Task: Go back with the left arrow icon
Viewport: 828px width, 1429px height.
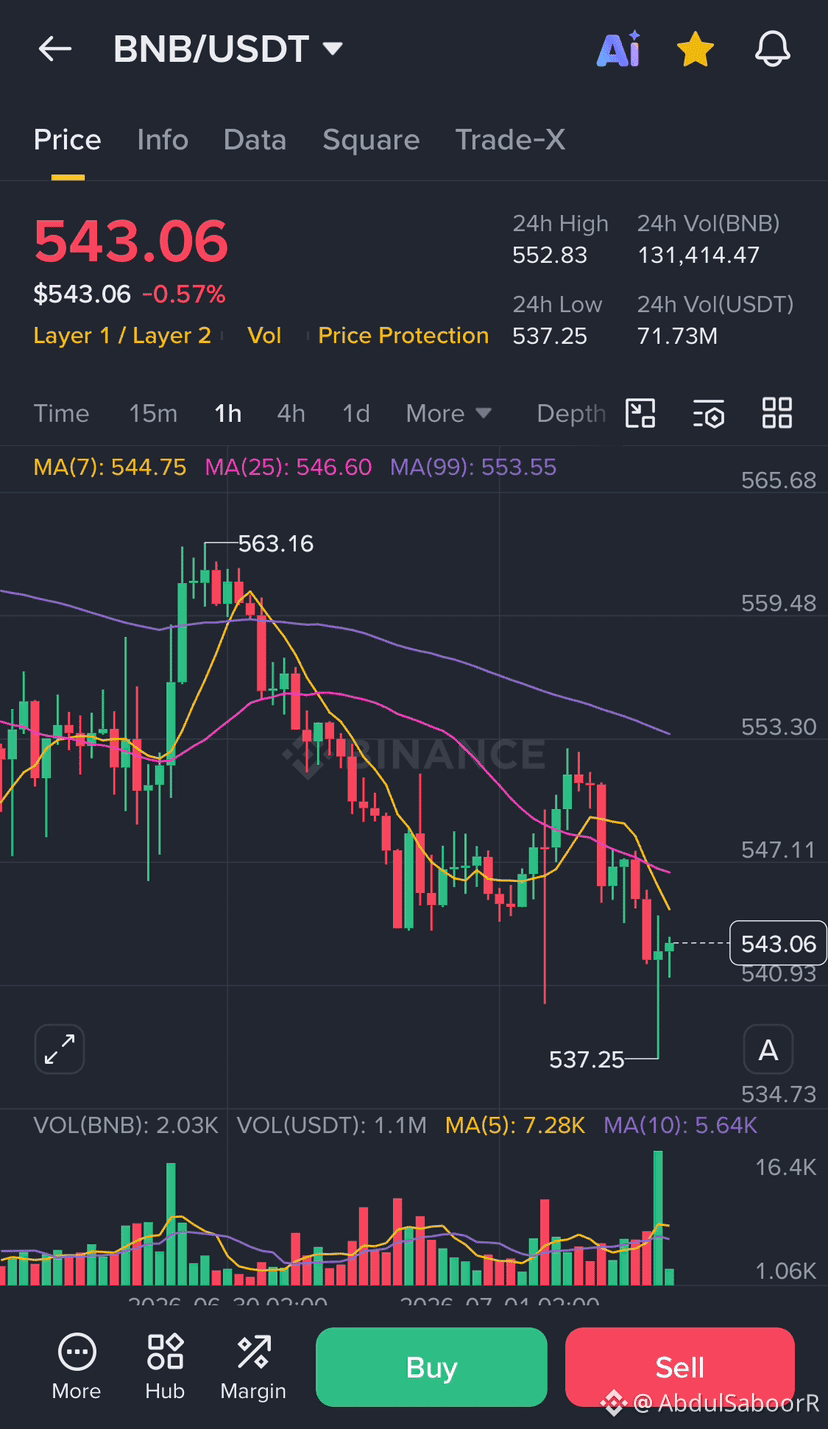Action: [x=55, y=49]
